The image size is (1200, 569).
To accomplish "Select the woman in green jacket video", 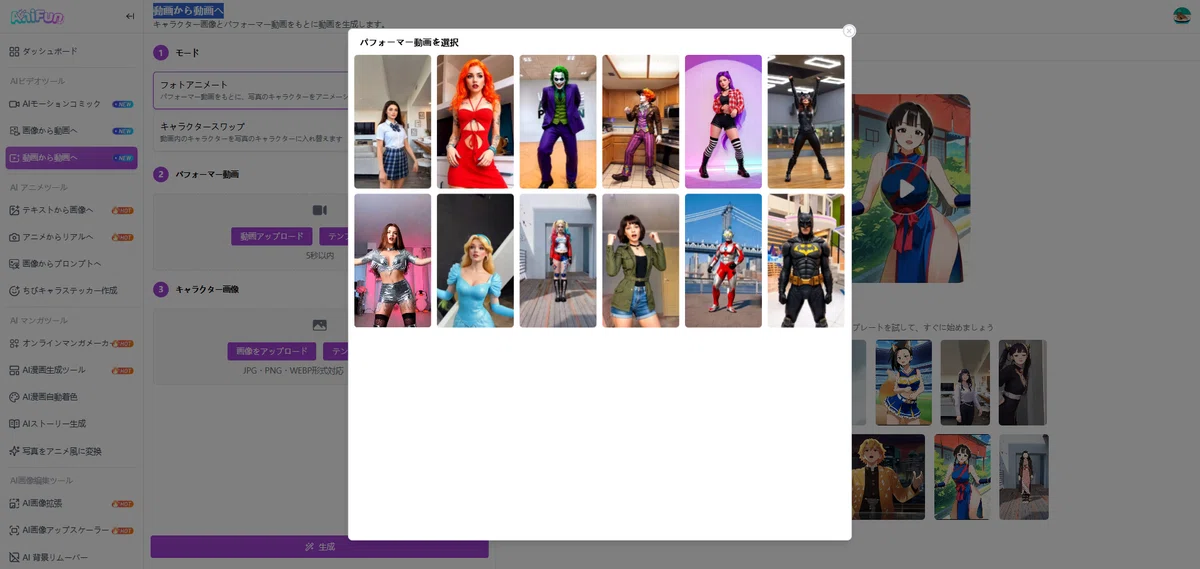I will coord(641,260).
